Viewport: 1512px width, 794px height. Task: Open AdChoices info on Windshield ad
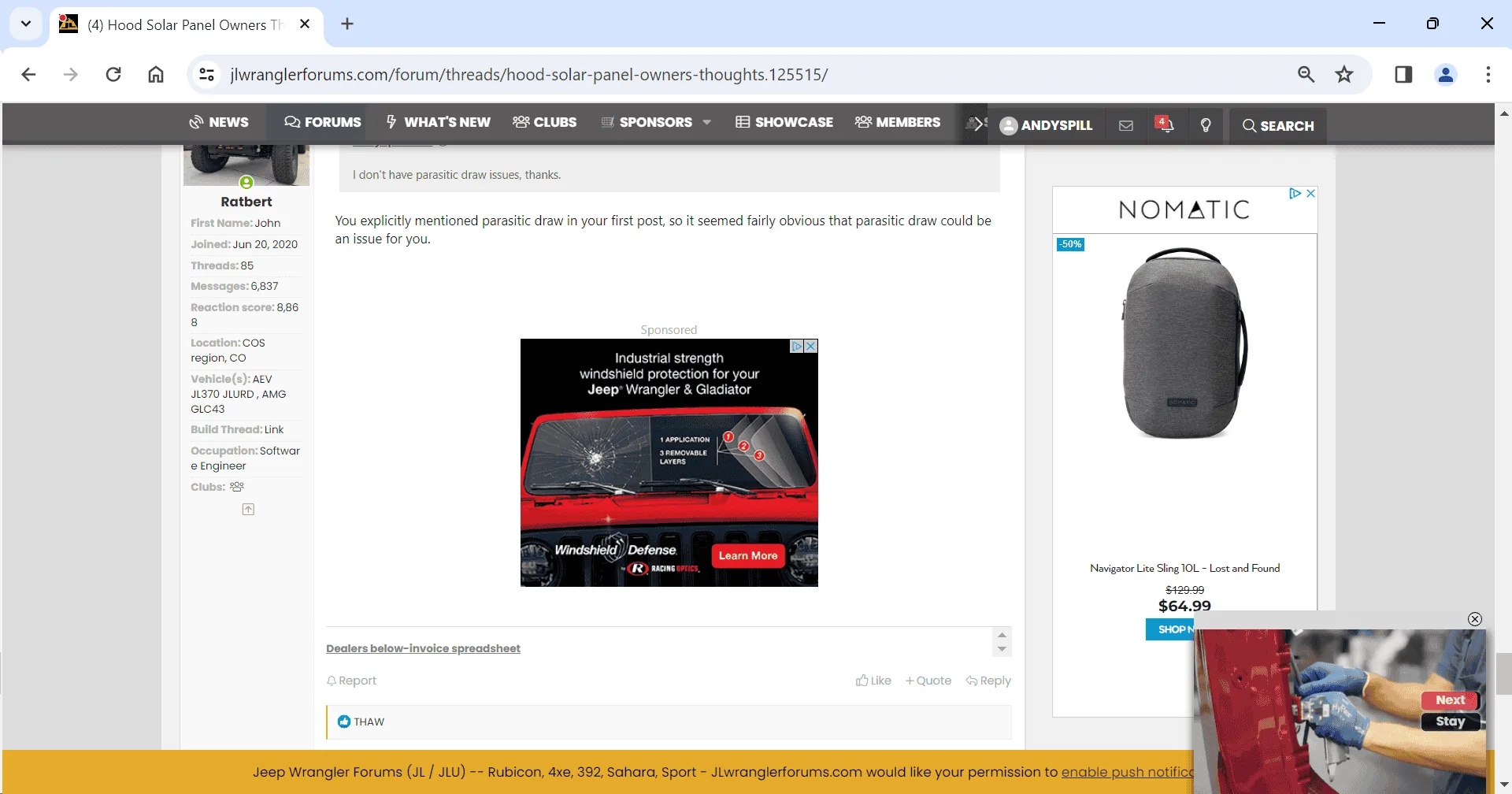pyautogui.click(x=797, y=346)
